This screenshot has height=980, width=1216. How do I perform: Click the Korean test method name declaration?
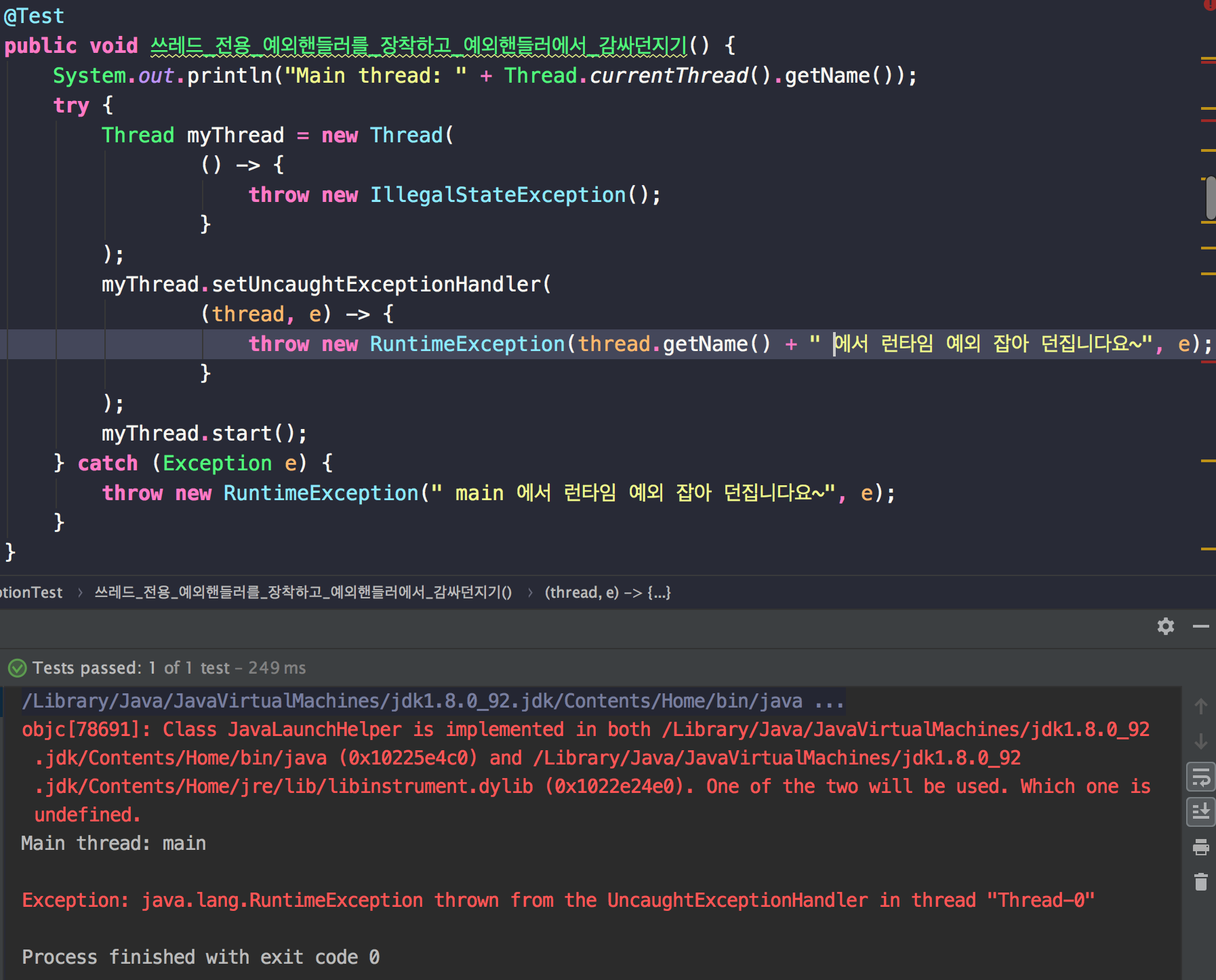tap(419, 45)
